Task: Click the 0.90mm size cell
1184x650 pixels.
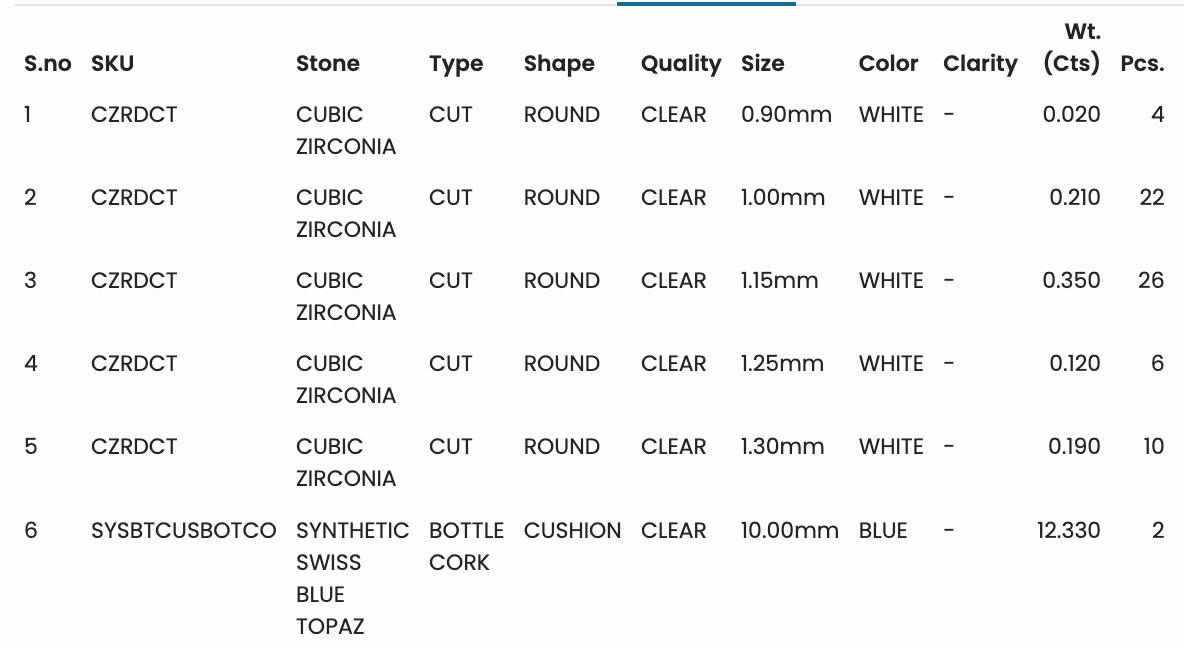Action: point(786,115)
